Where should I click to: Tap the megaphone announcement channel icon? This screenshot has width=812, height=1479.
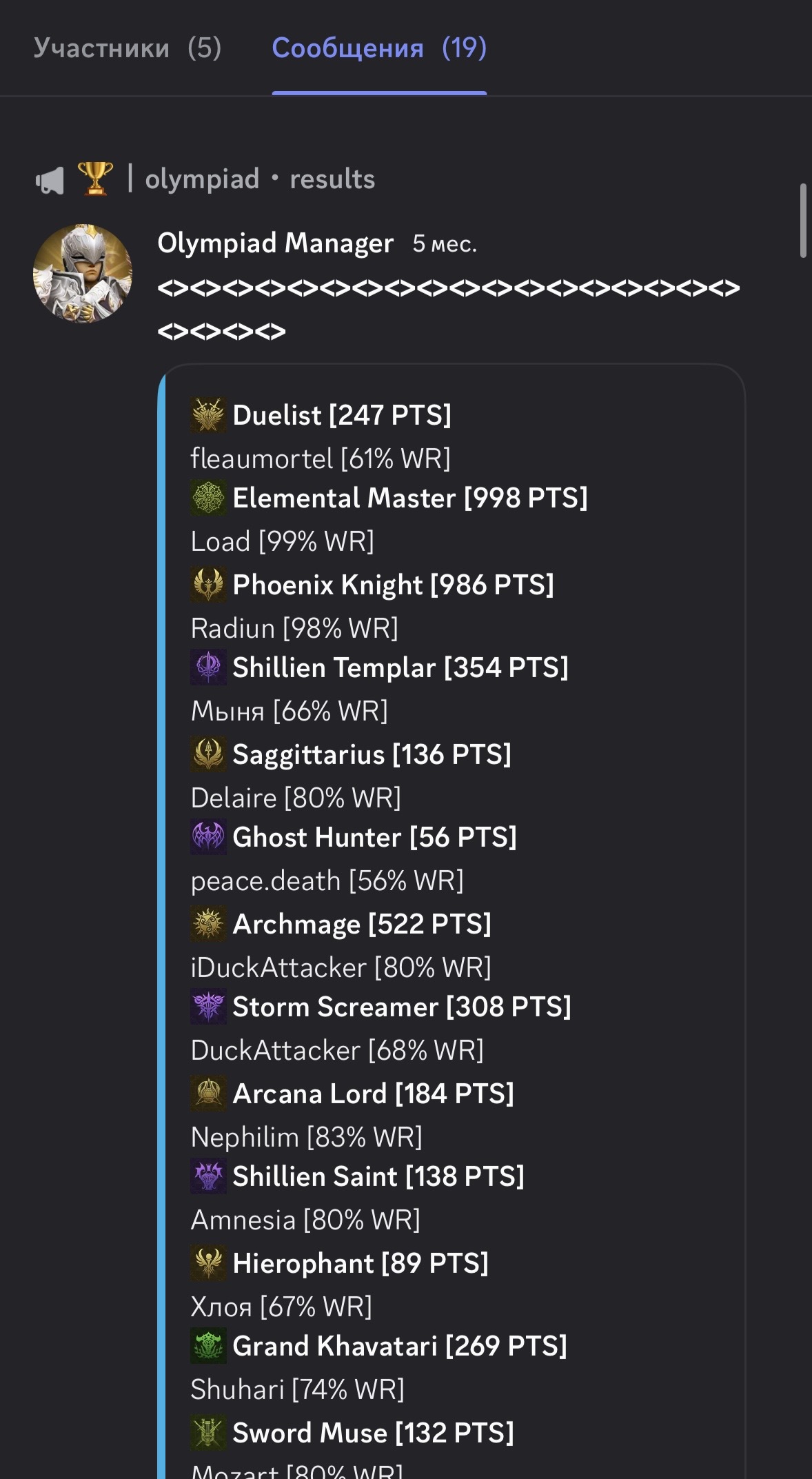(50, 180)
